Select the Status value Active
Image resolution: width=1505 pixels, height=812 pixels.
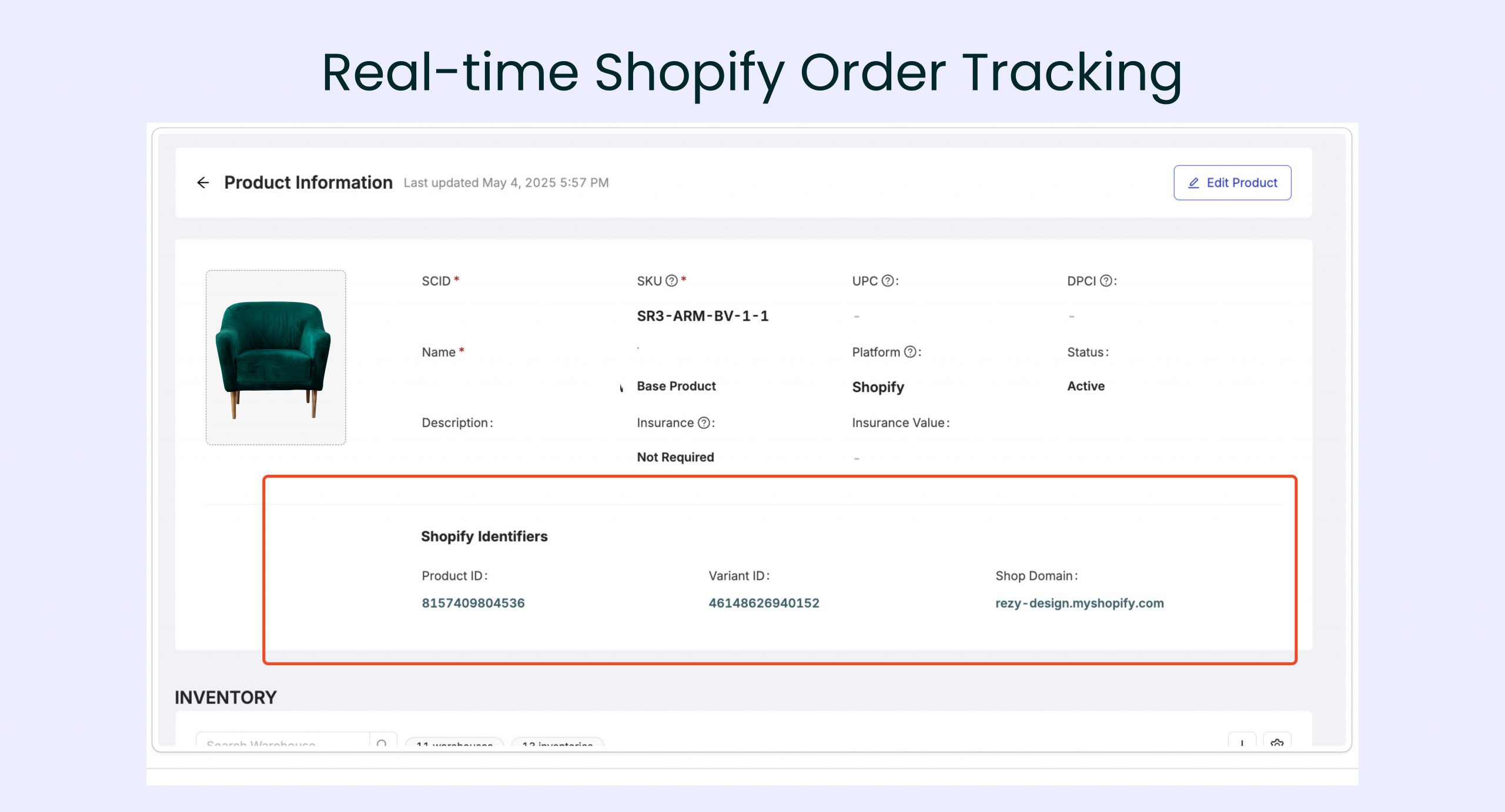tap(1086, 386)
